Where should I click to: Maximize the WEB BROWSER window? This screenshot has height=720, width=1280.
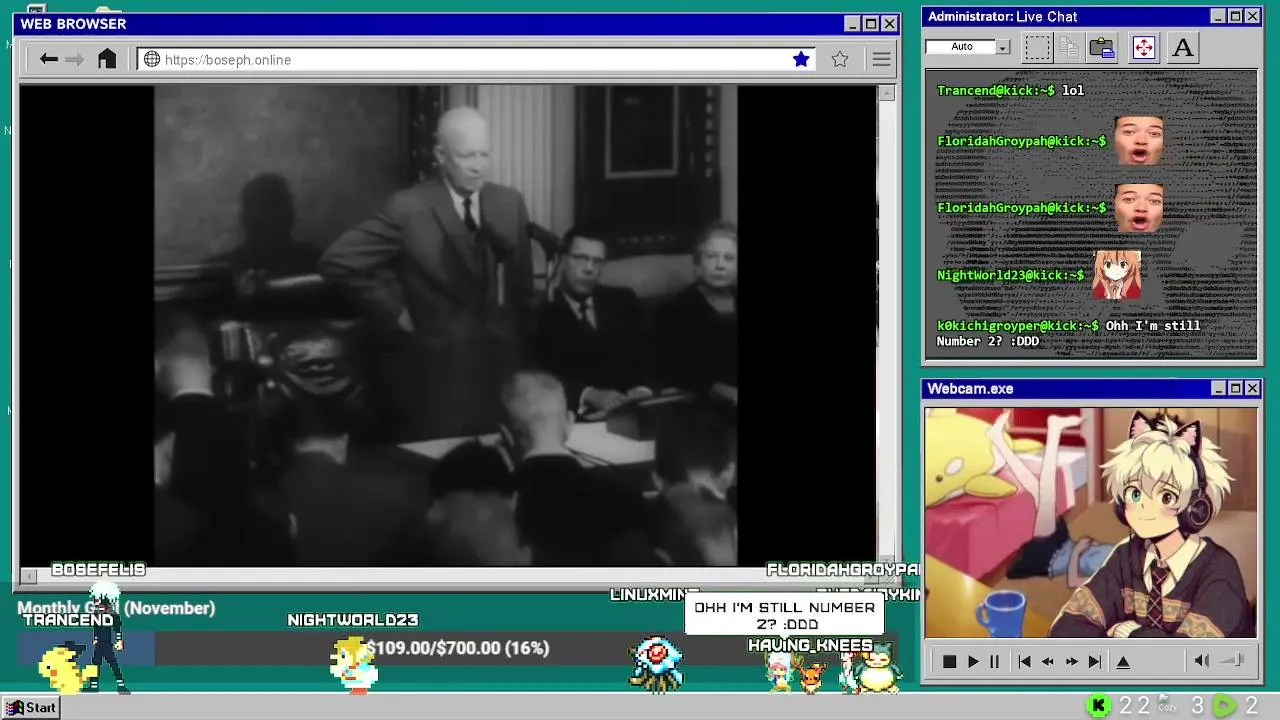871,24
